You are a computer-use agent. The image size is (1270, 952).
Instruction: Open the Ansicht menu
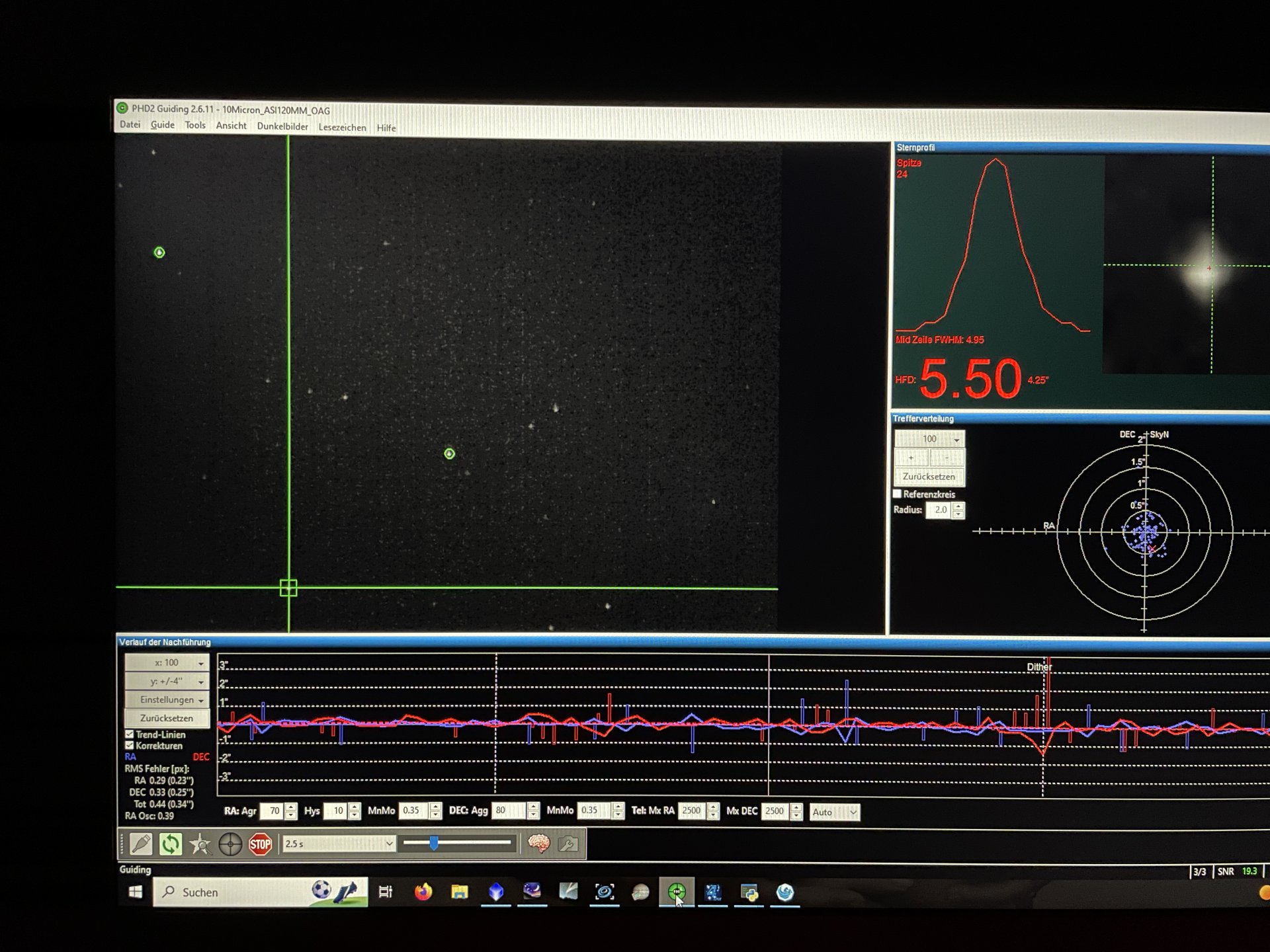coord(231,126)
